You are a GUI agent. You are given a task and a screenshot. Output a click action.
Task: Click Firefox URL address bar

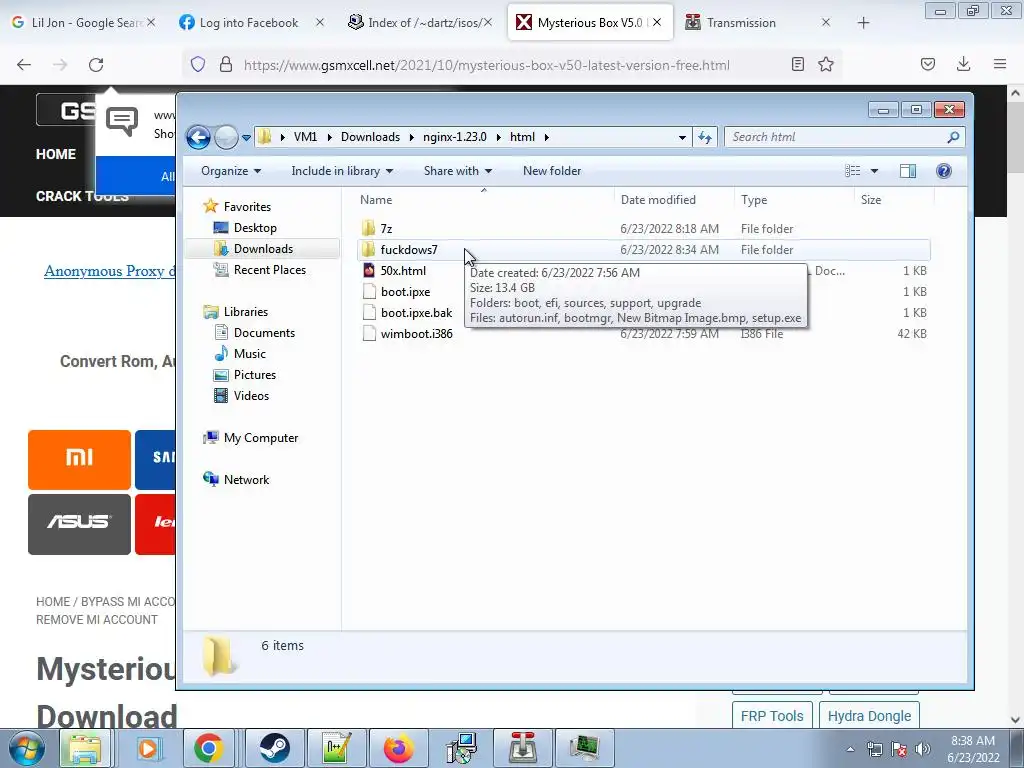point(486,65)
